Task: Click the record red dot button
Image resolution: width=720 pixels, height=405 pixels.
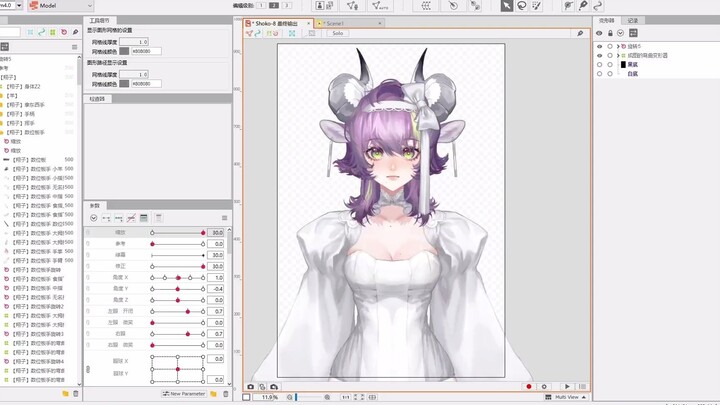Action: [529, 387]
